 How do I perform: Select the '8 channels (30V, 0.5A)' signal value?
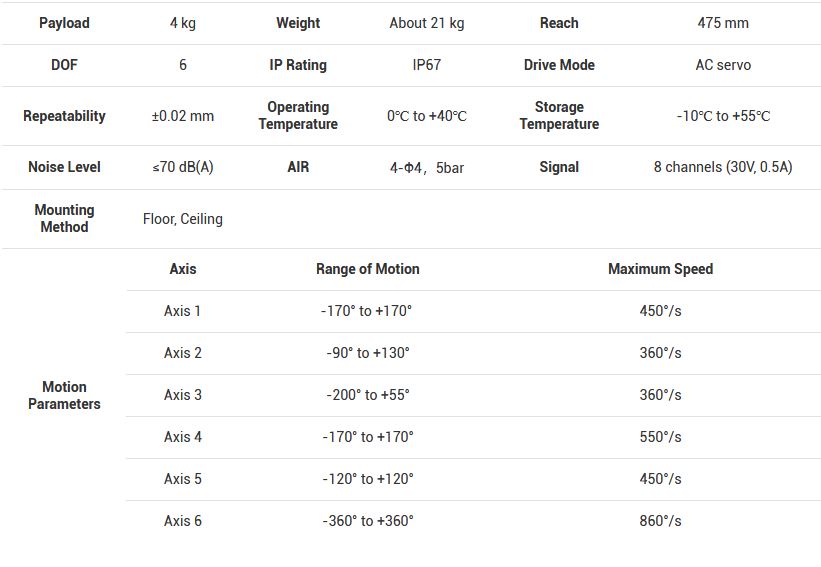point(723,167)
